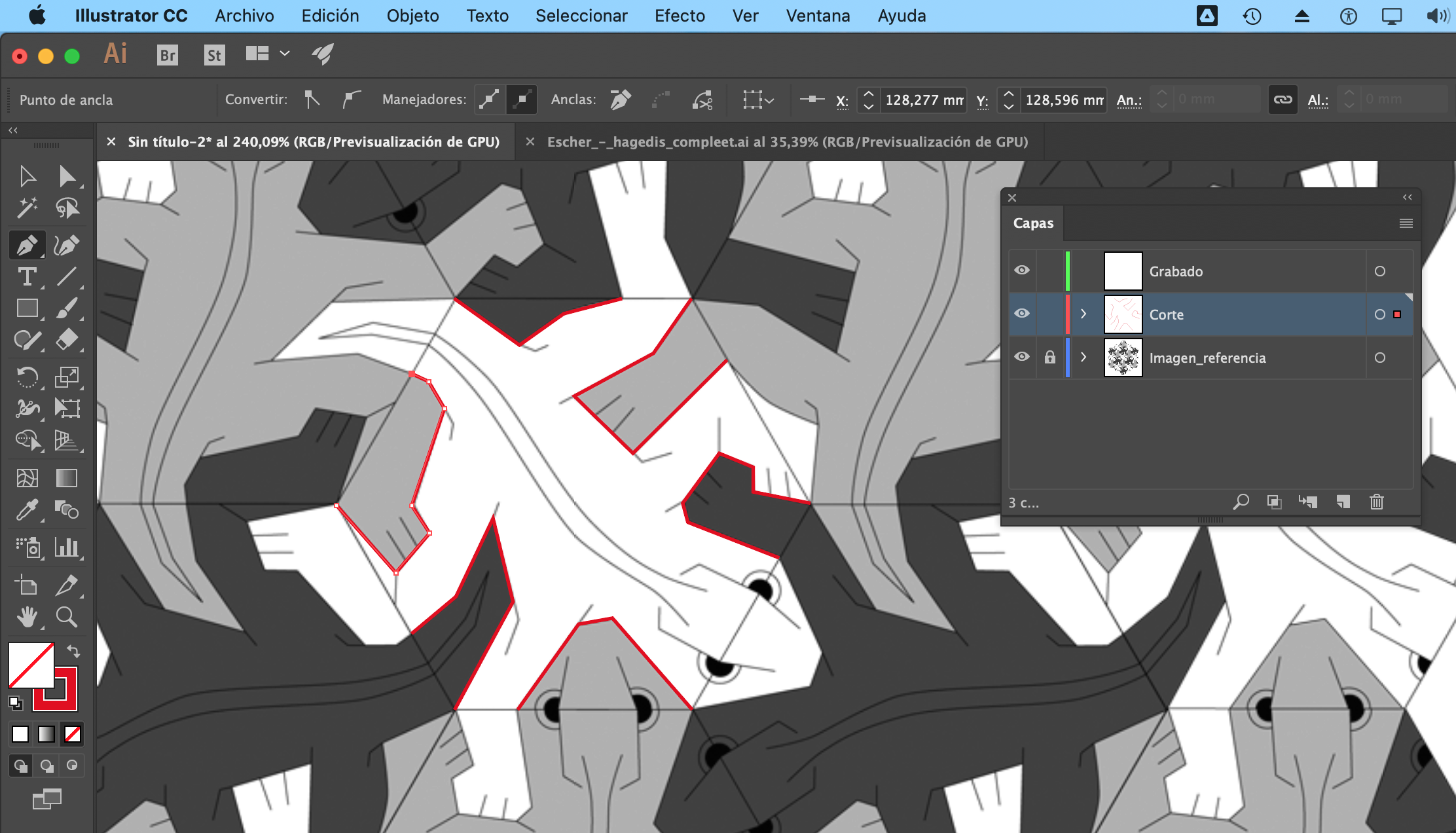Select the Hand tool
This screenshot has width=1456, height=833.
click(x=27, y=616)
